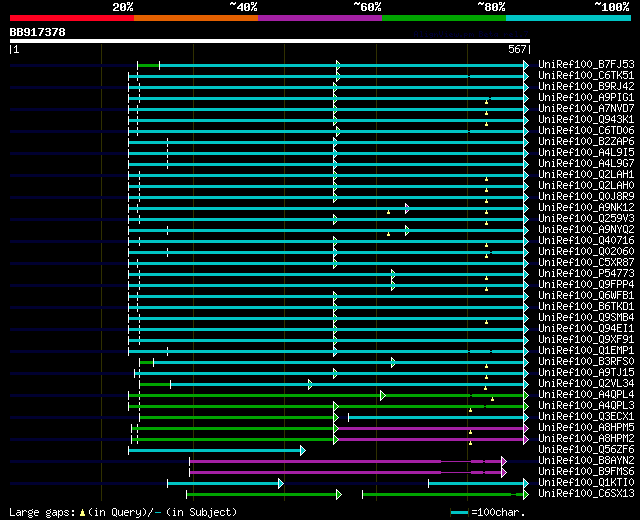Click the white query sequence bar
Viewport: 640px width, 520px height.
270,41
